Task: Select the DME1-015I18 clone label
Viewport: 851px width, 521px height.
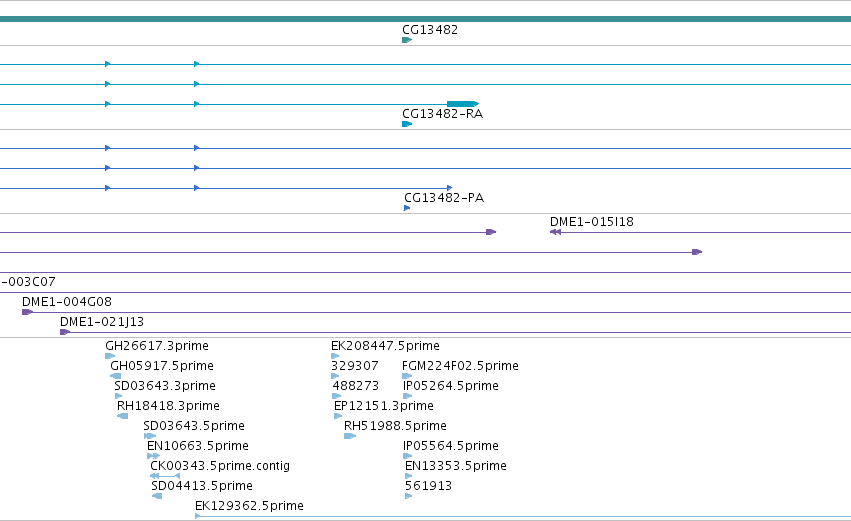Action: [592, 222]
